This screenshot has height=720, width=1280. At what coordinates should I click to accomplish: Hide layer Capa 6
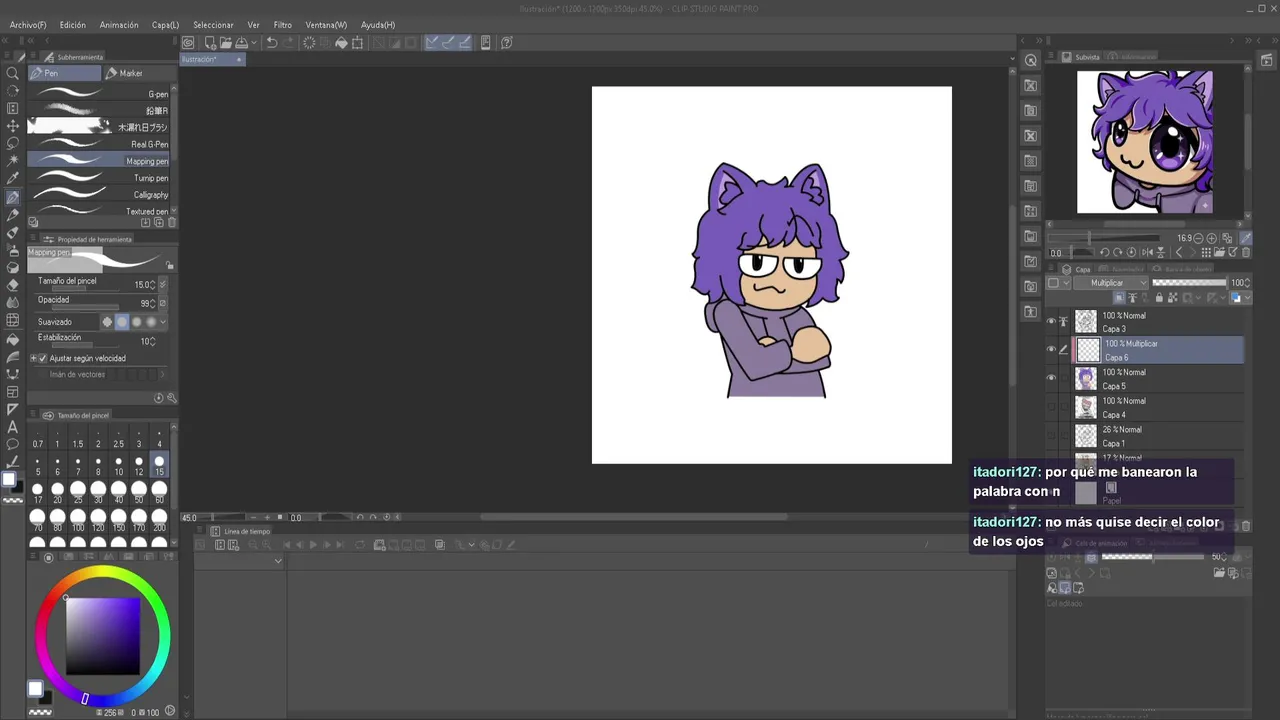click(1051, 350)
